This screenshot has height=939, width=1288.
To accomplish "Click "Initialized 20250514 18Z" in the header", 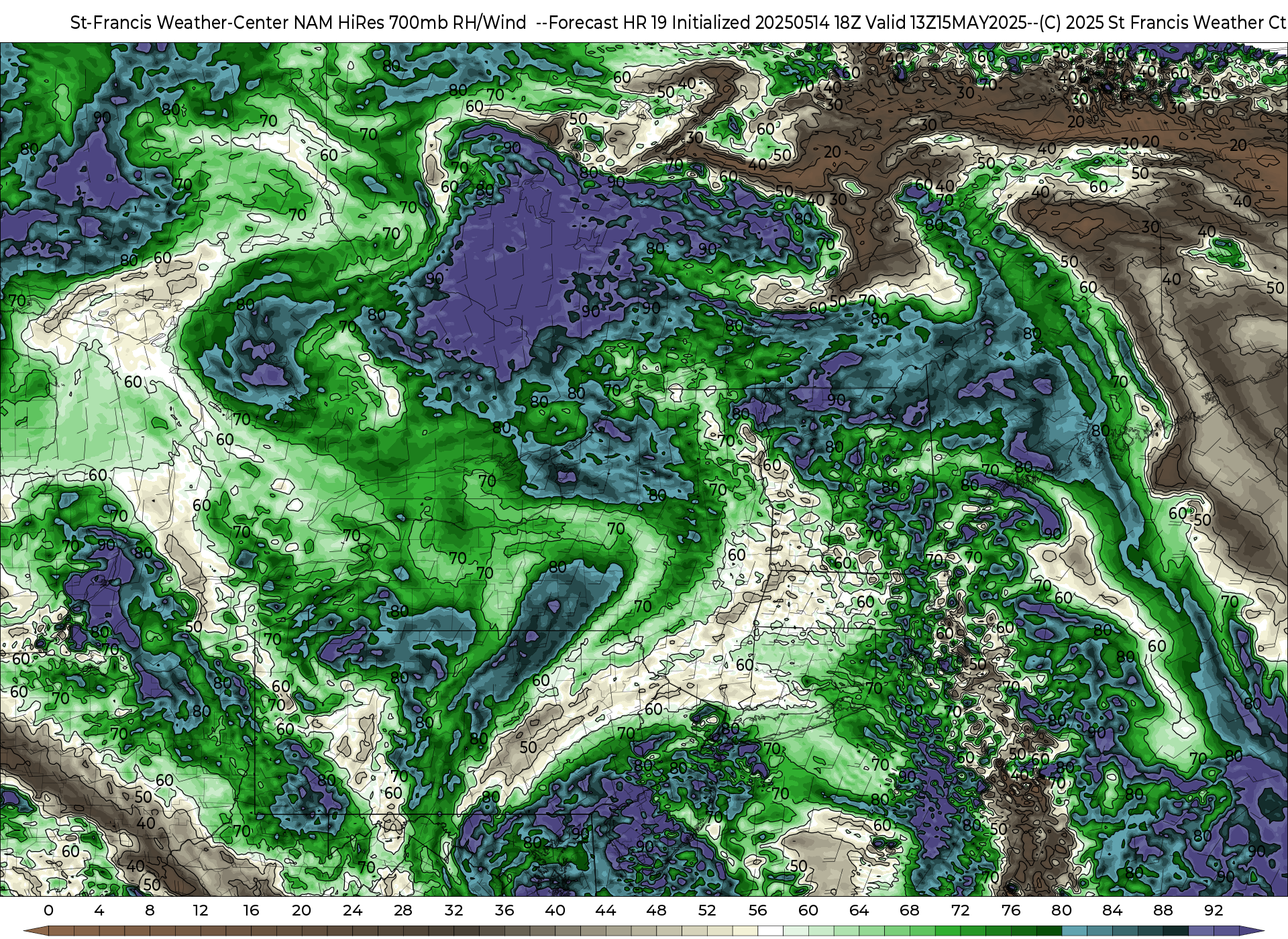I will 766,22.
